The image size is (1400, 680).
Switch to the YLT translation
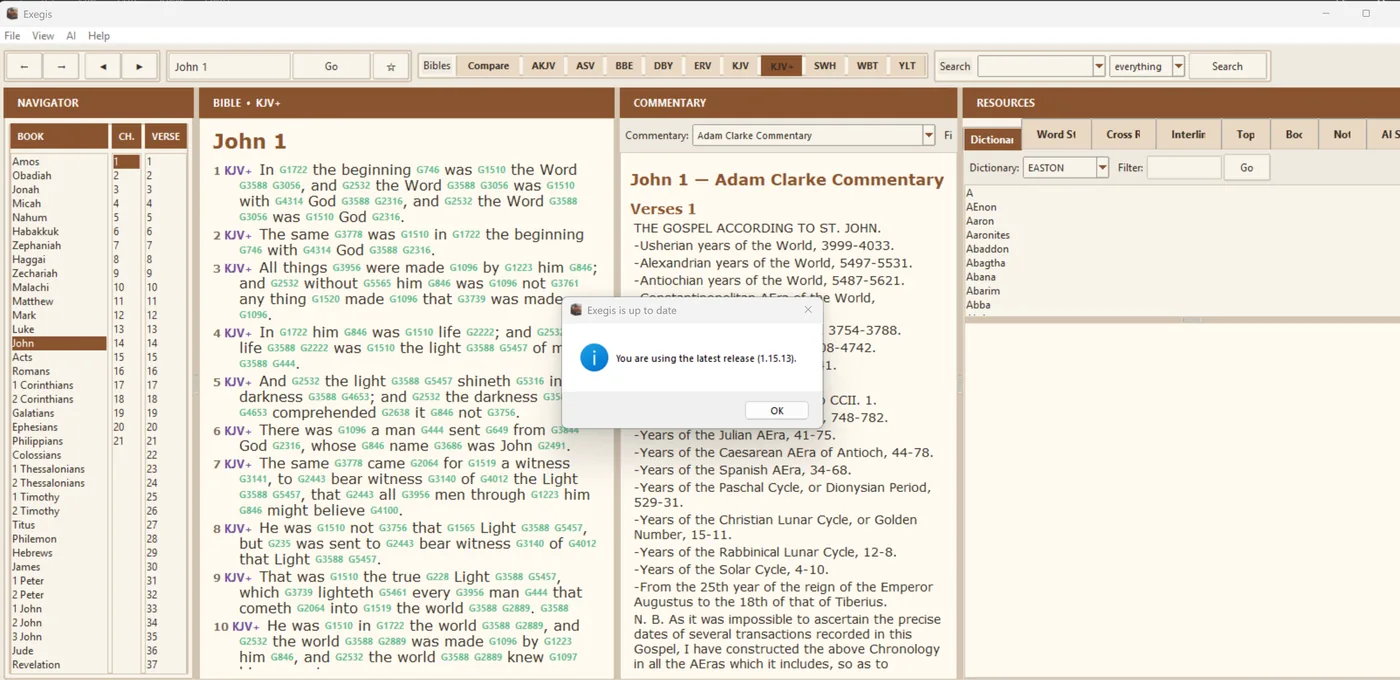click(x=907, y=66)
